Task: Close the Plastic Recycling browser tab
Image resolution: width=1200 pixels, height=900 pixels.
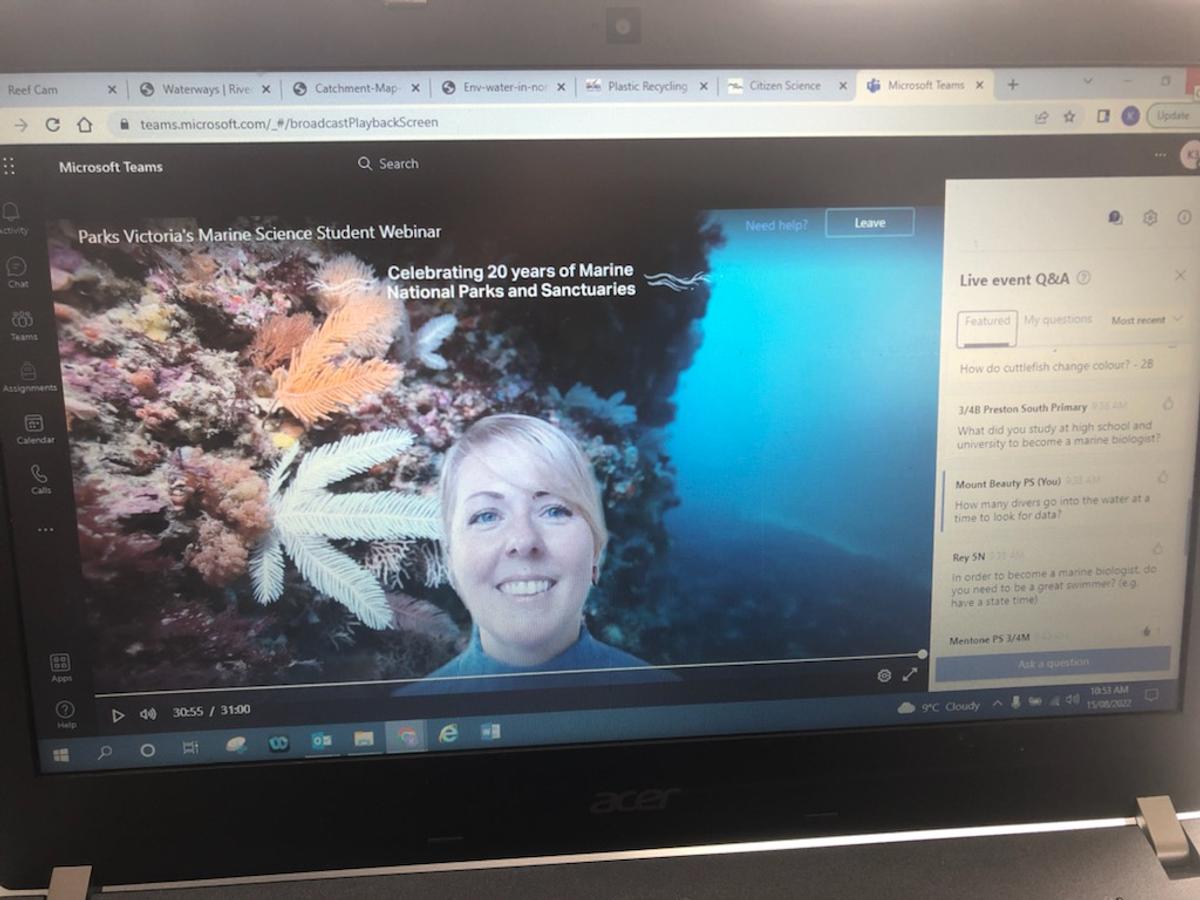Action: click(703, 87)
